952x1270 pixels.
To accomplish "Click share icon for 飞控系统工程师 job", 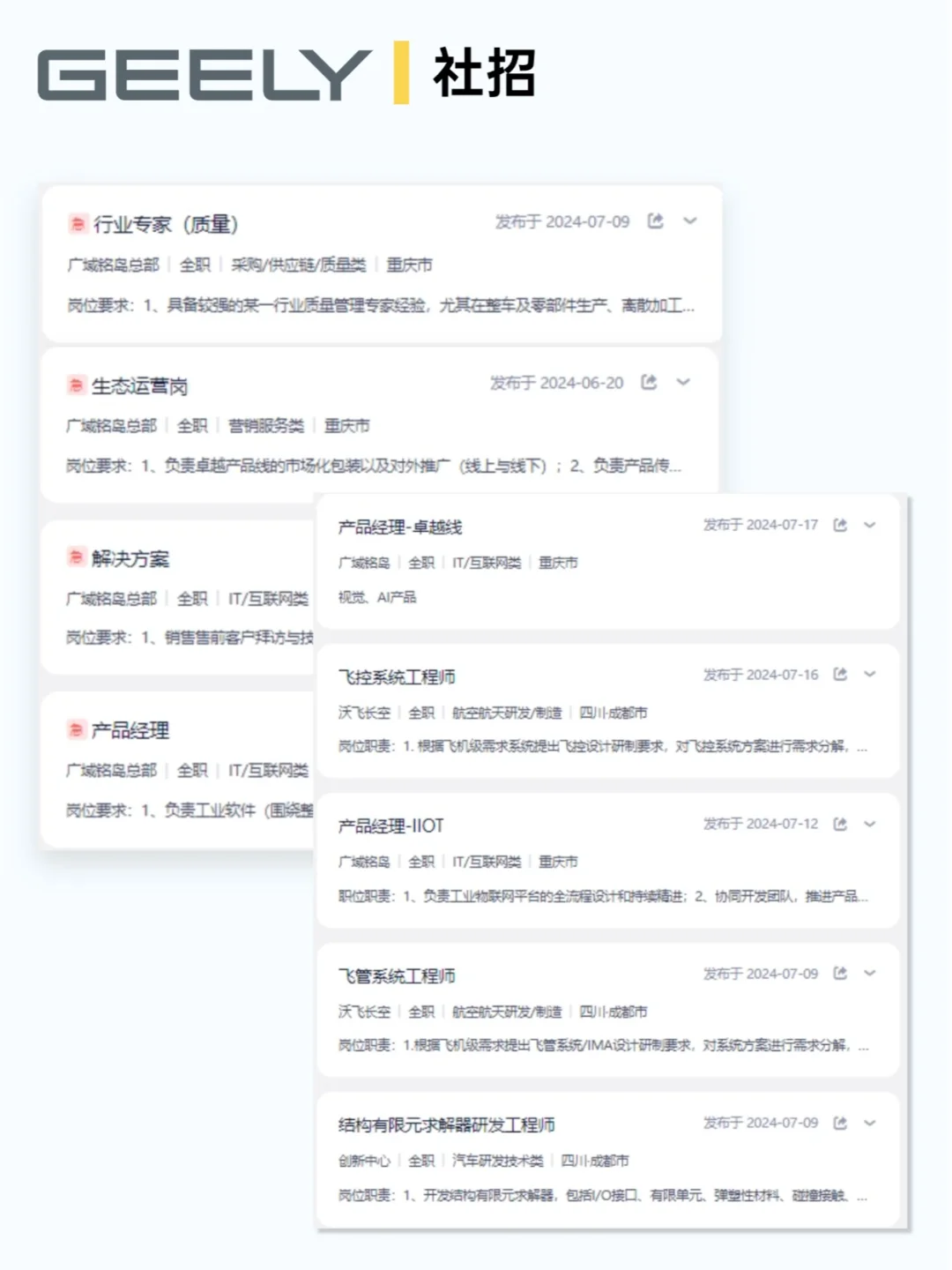I will click(840, 674).
